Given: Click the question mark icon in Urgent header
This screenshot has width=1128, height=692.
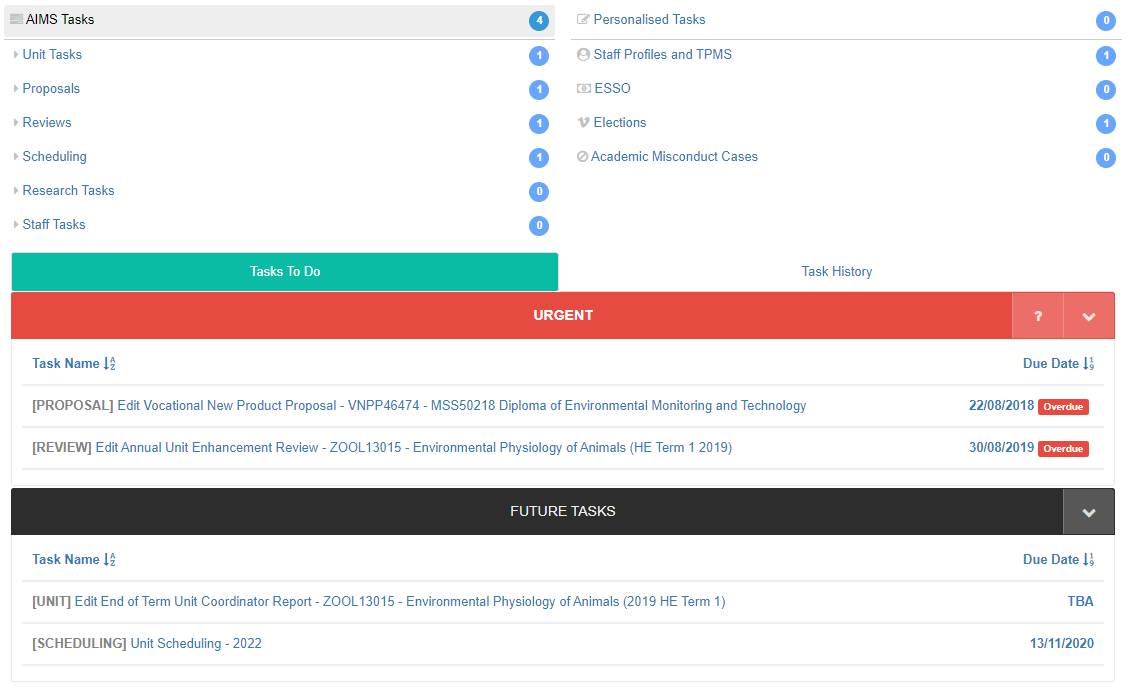Looking at the screenshot, I should point(1038,316).
